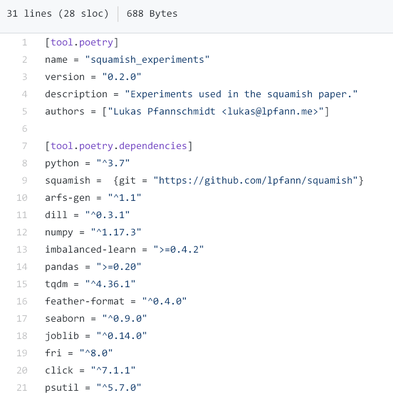The width and height of the screenshot is (393, 400).
Task: Click the joblib = "^0.14.0" line
Action: pyautogui.click(x=96, y=336)
